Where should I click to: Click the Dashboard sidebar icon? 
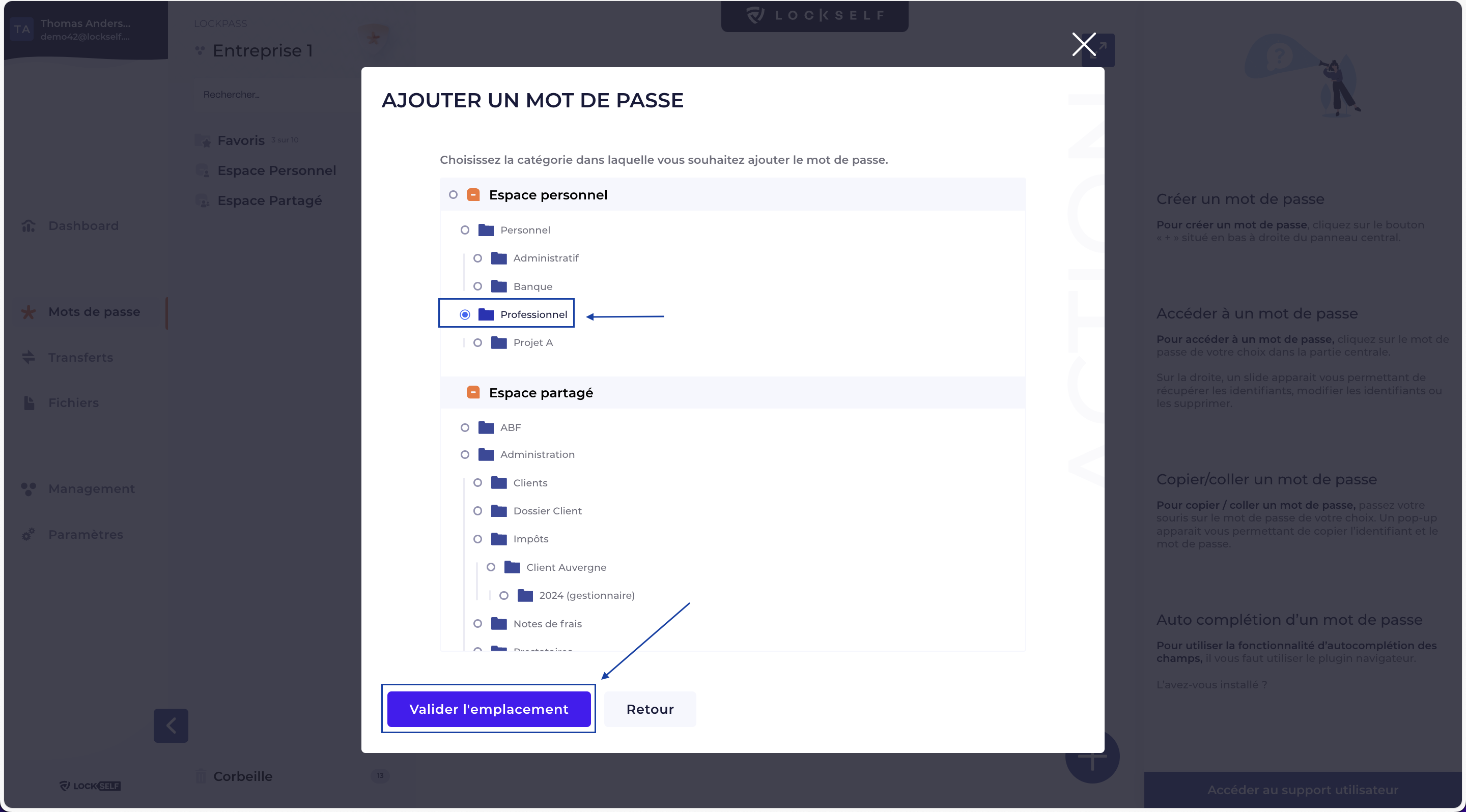(x=29, y=226)
